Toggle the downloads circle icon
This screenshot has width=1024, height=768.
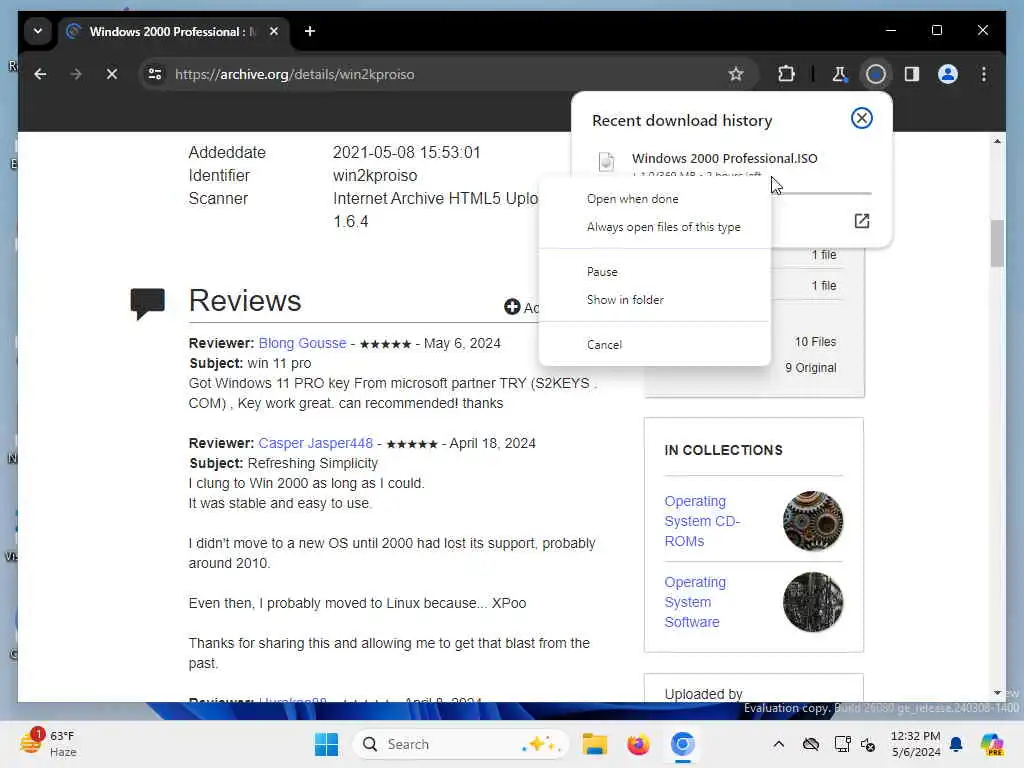(x=876, y=74)
